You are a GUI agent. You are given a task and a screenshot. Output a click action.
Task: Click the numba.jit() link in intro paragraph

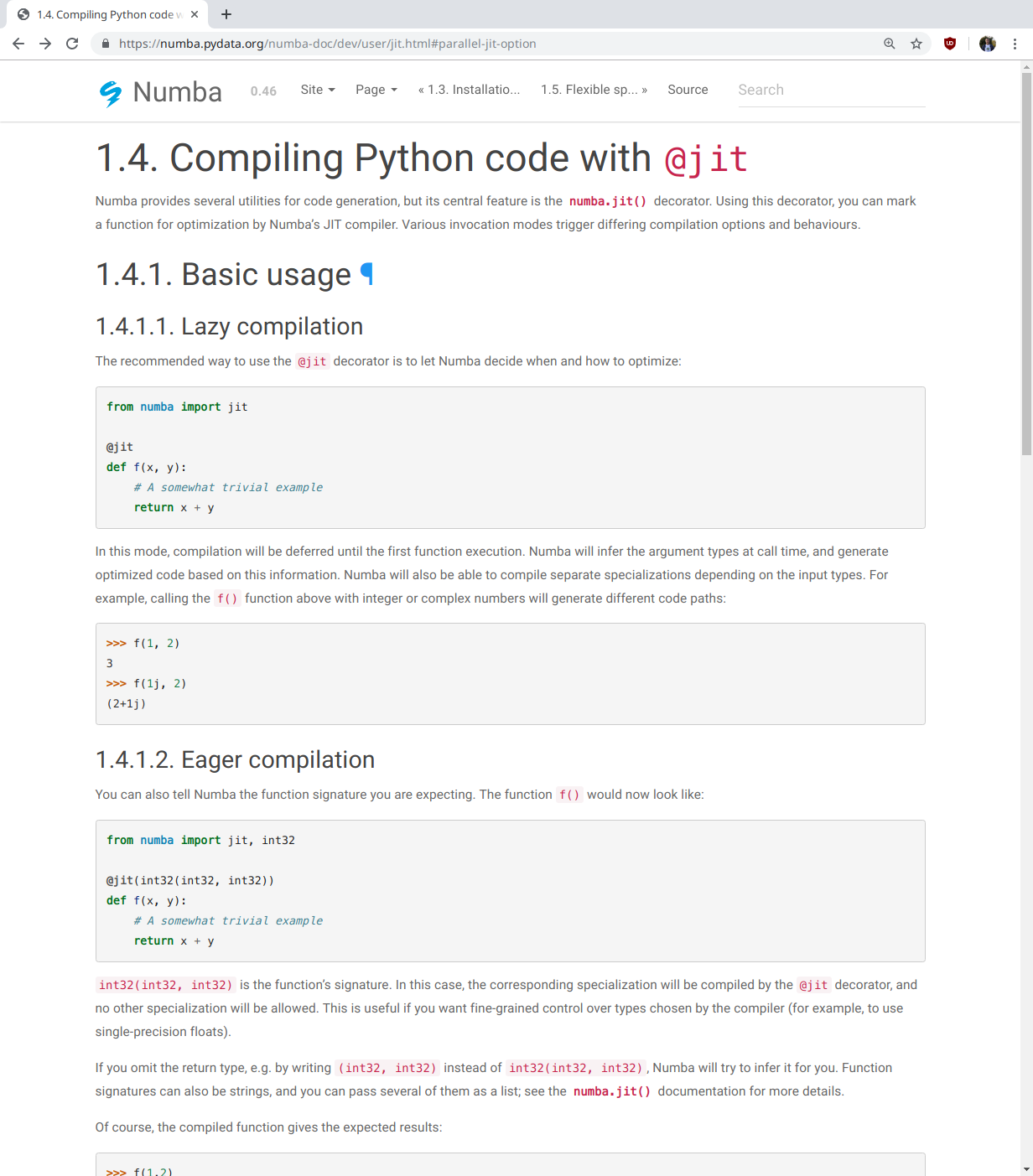(608, 201)
